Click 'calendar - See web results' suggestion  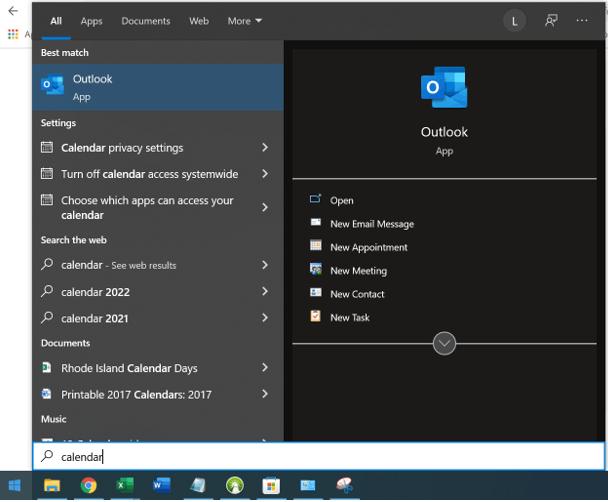(158, 265)
